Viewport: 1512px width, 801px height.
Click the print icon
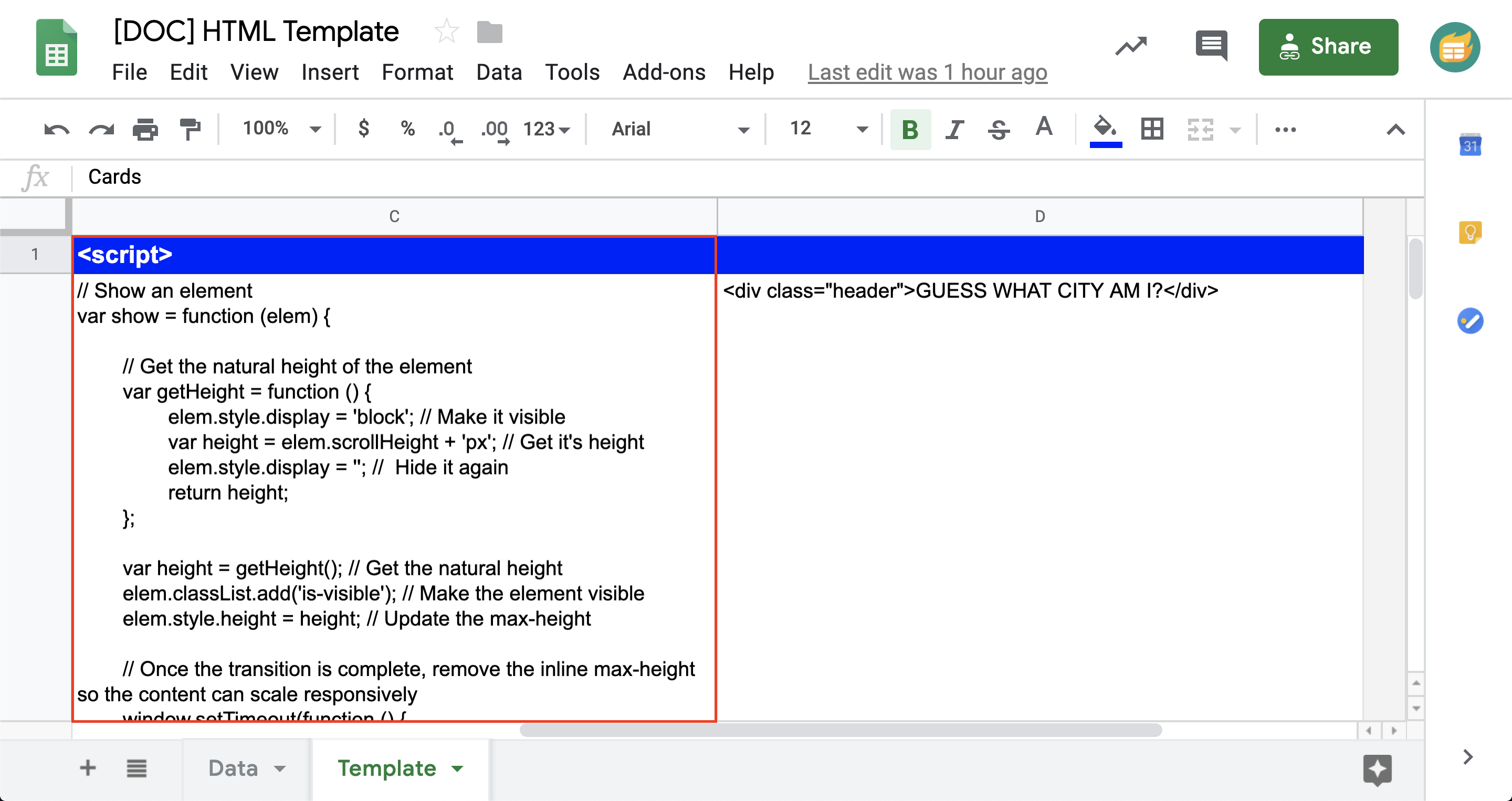tap(145, 129)
